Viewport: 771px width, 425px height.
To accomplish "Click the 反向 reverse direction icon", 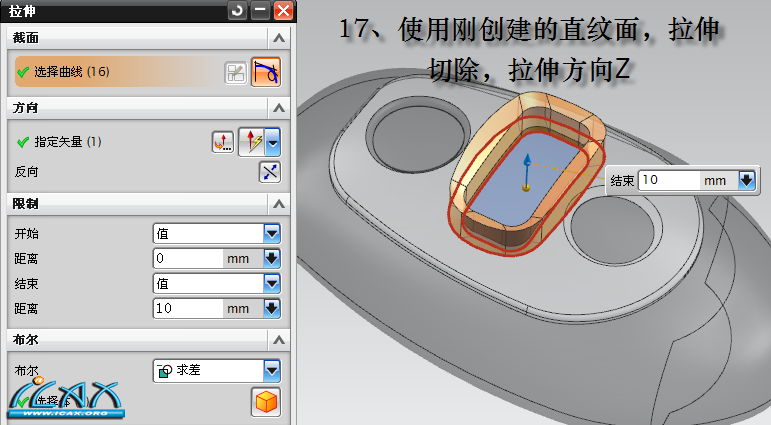I will point(269,172).
